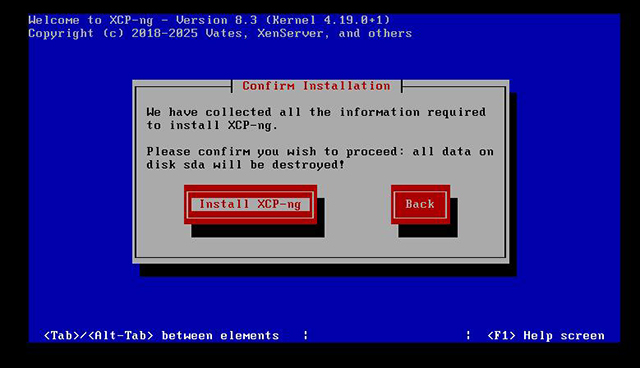Click the '<F1> Help screen' hint

[546, 336]
